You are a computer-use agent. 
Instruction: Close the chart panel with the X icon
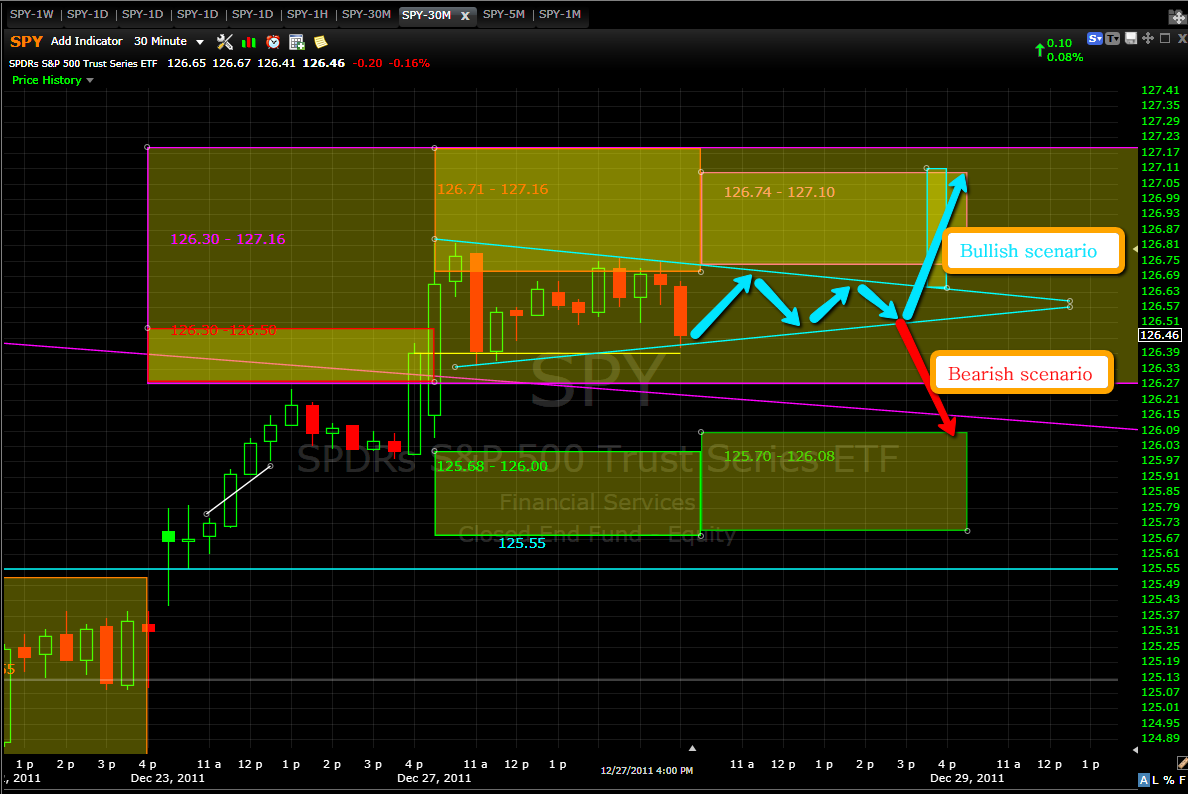[x=1182, y=39]
